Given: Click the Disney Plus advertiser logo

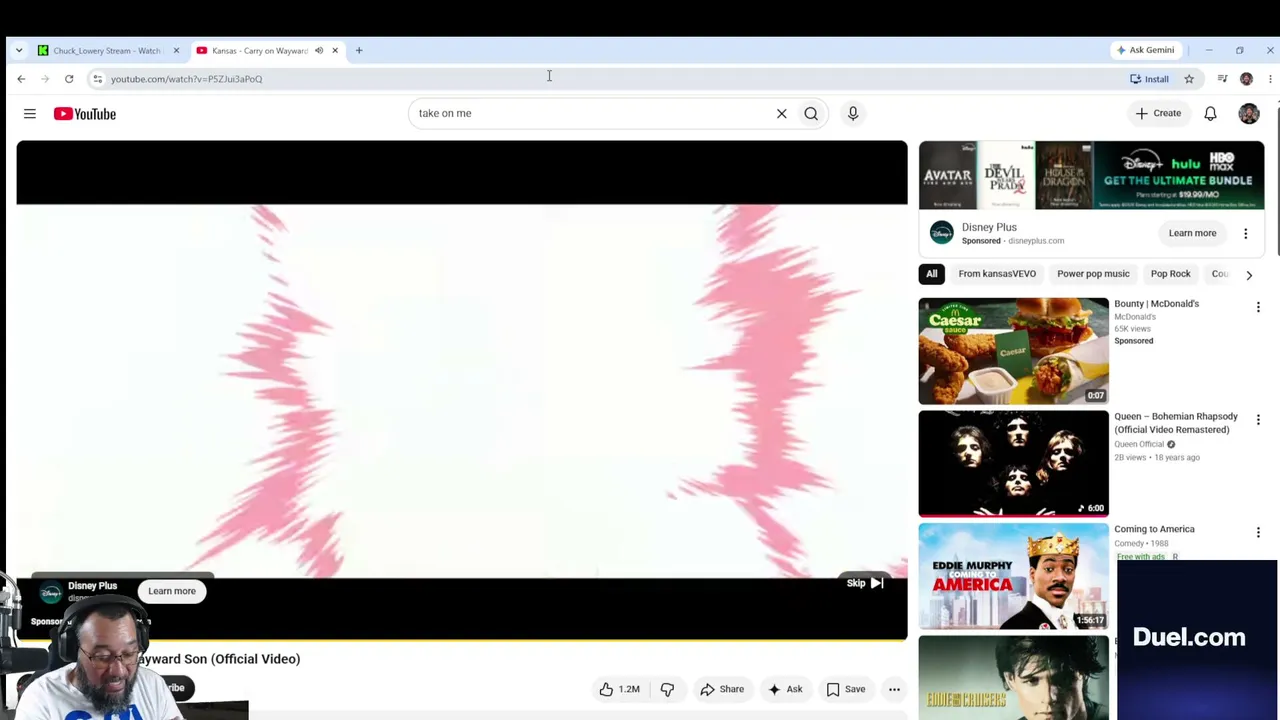Looking at the screenshot, I should [x=941, y=233].
